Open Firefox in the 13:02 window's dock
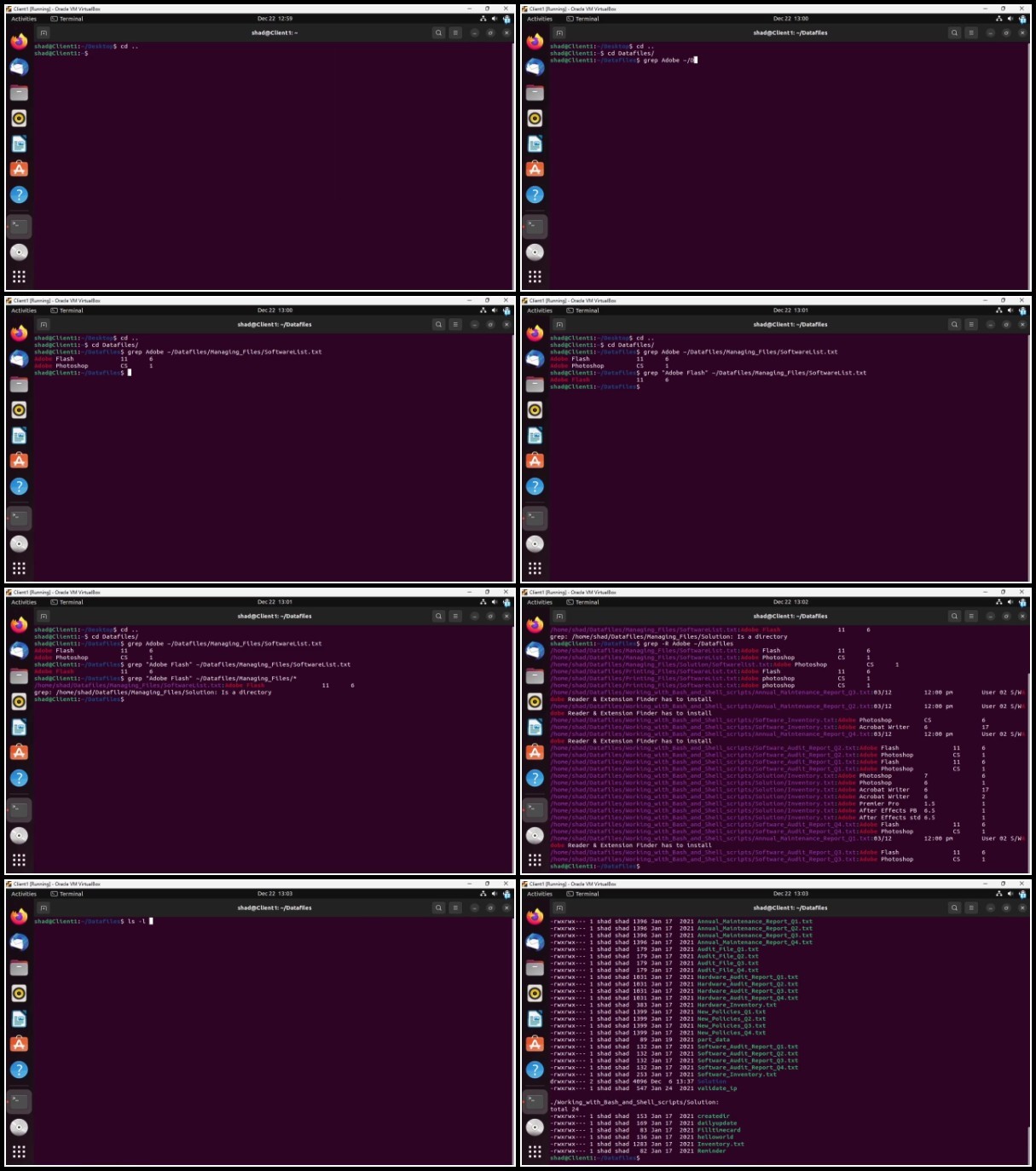Viewport: 1036px width, 1171px height. tap(535, 625)
